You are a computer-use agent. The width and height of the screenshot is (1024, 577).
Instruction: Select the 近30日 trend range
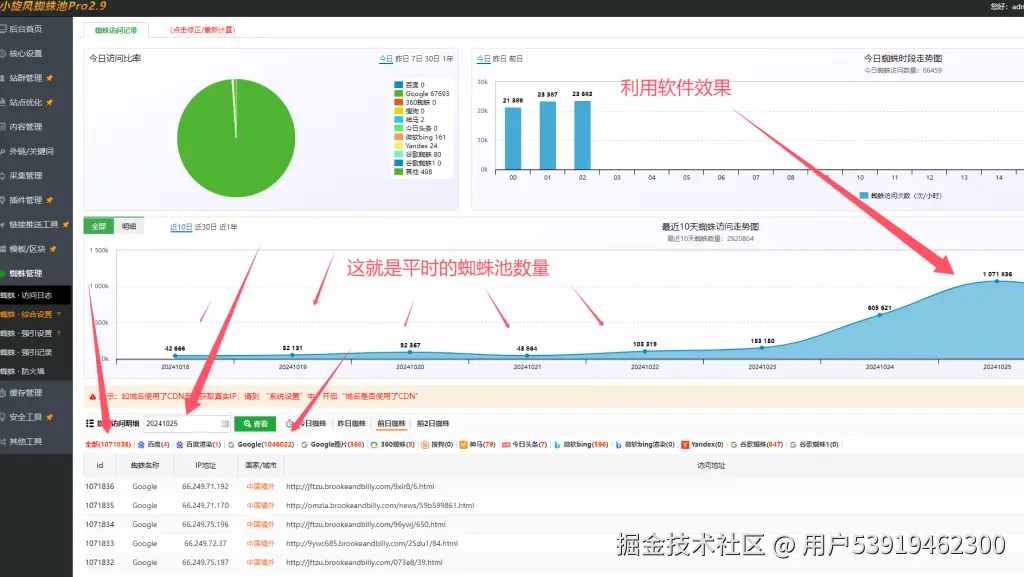[x=206, y=227]
